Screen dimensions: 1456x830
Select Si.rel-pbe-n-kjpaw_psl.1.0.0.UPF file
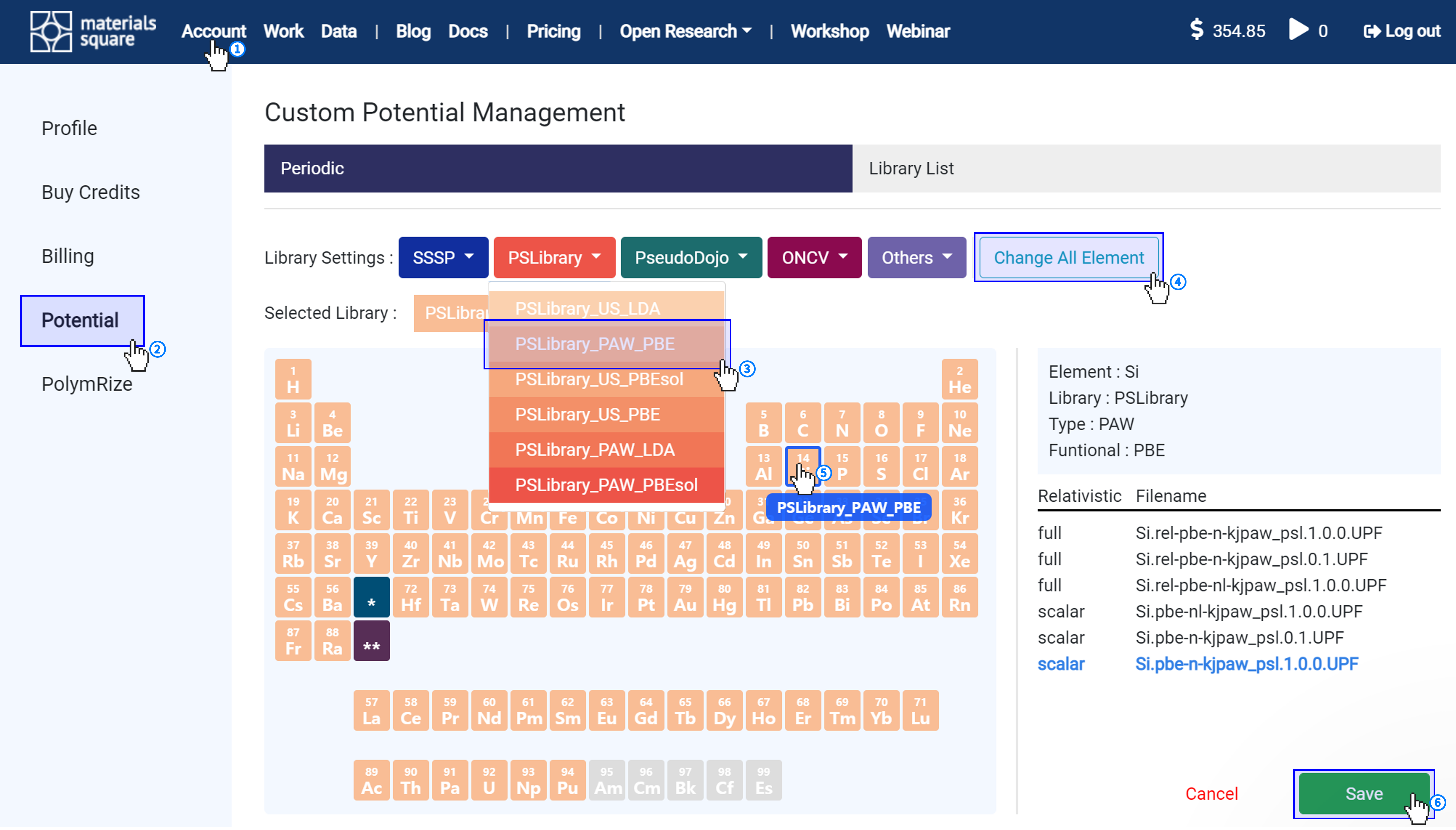click(x=1258, y=533)
